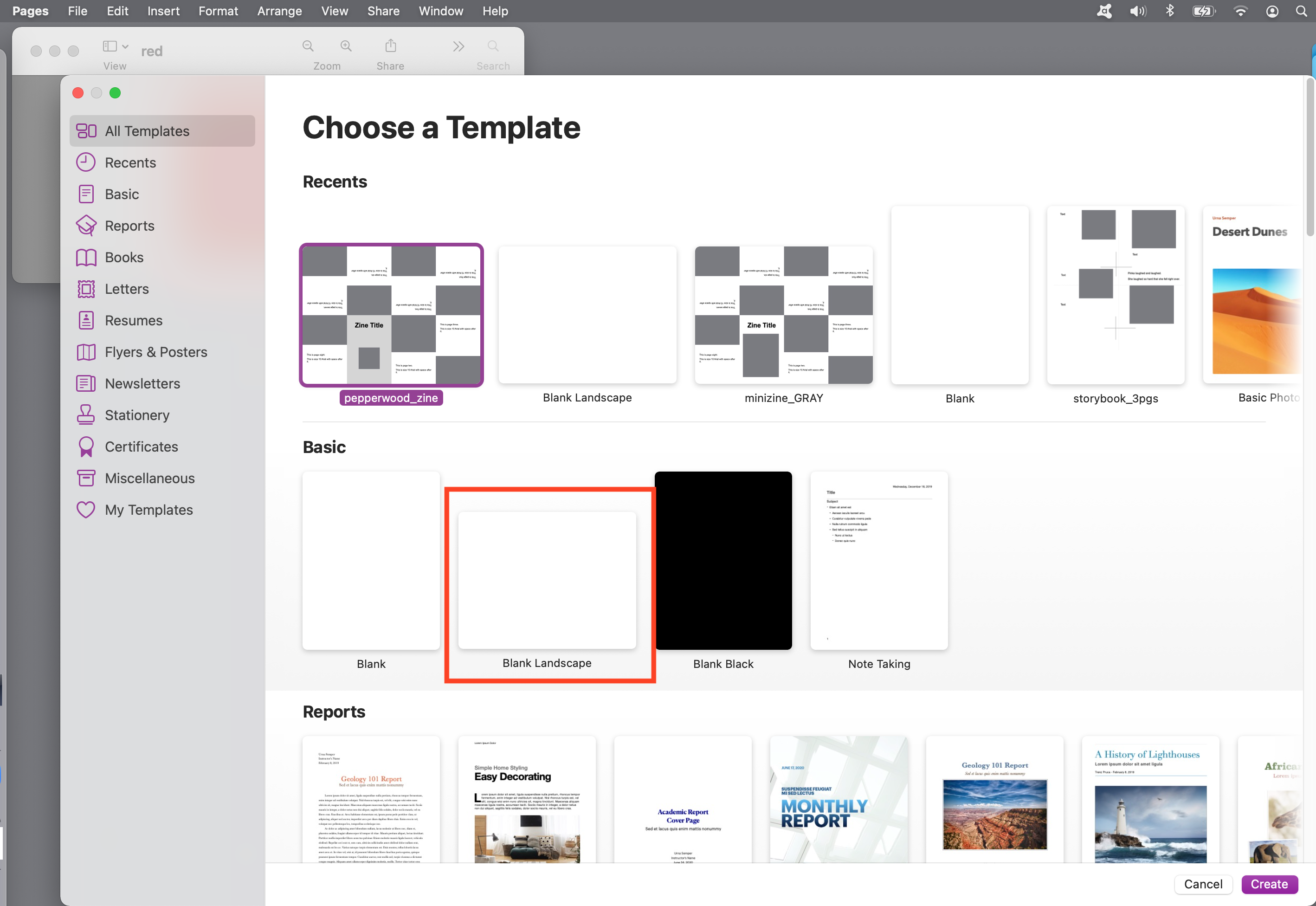Select Blank Landscape in Basic section
The width and height of the screenshot is (1316, 906).
pos(547,580)
